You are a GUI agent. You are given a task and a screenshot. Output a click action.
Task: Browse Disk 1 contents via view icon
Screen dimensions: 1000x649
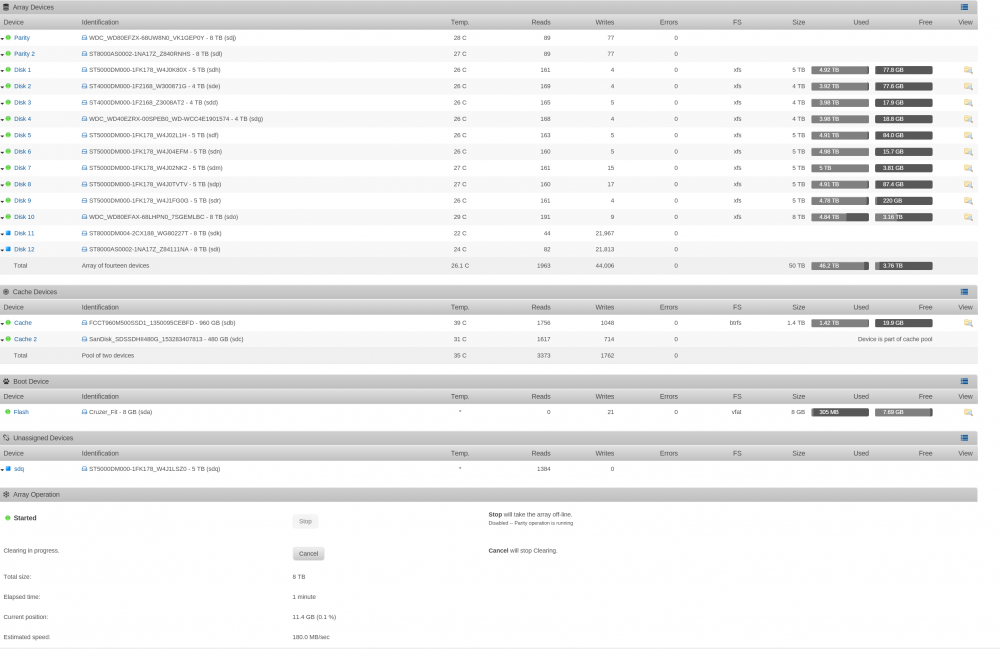[x=968, y=70]
